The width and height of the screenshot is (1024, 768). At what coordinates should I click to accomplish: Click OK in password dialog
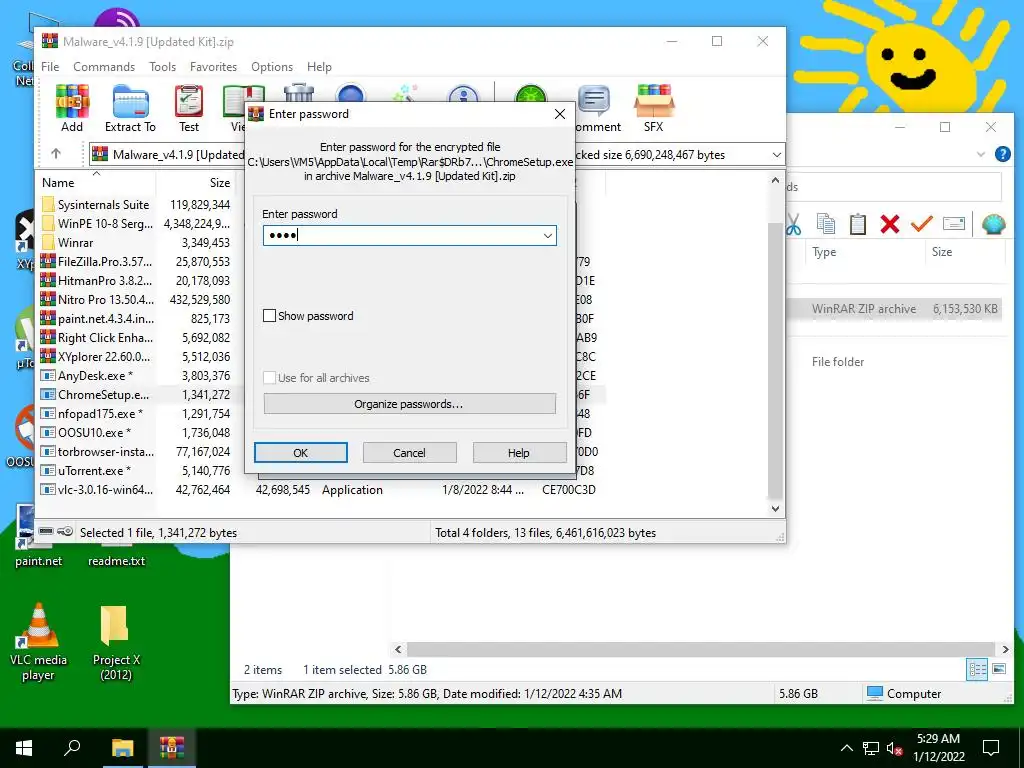point(300,453)
